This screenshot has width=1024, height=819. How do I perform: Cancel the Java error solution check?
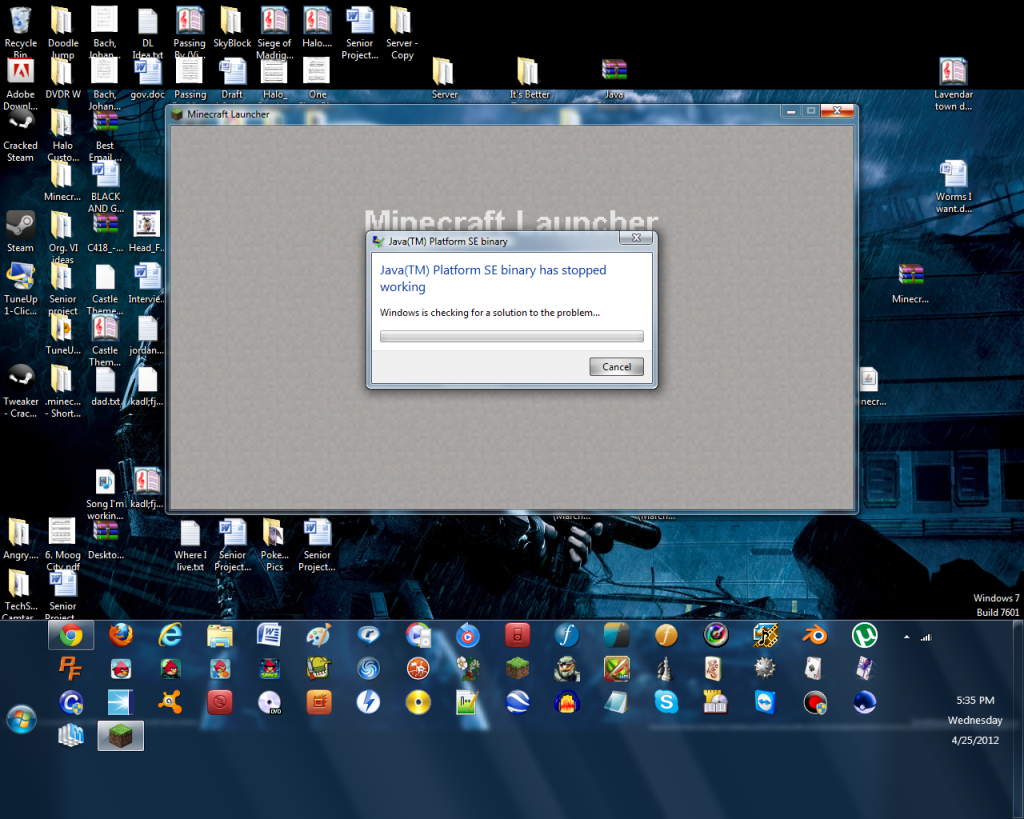point(616,366)
